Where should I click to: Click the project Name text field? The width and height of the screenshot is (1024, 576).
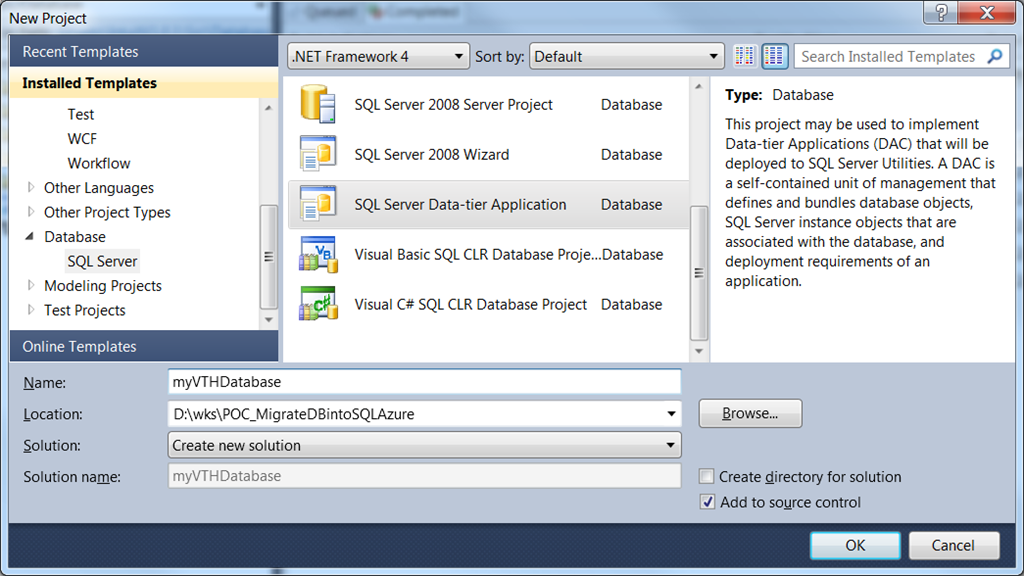(x=424, y=382)
